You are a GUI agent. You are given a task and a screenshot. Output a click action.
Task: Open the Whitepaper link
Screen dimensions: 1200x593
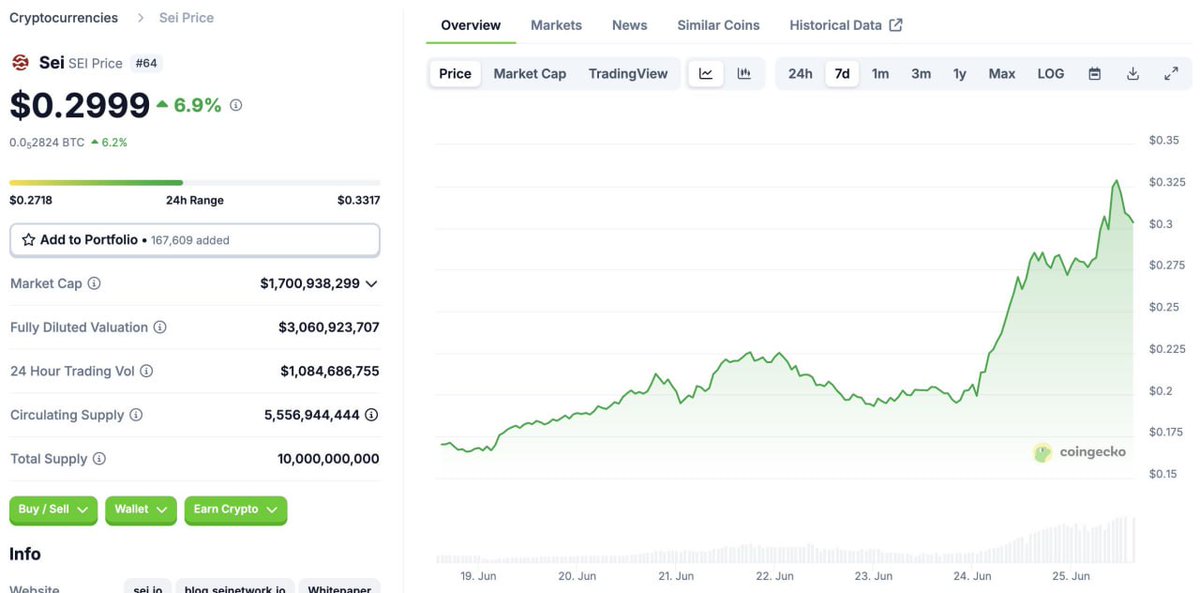click(x=340, y=589)
